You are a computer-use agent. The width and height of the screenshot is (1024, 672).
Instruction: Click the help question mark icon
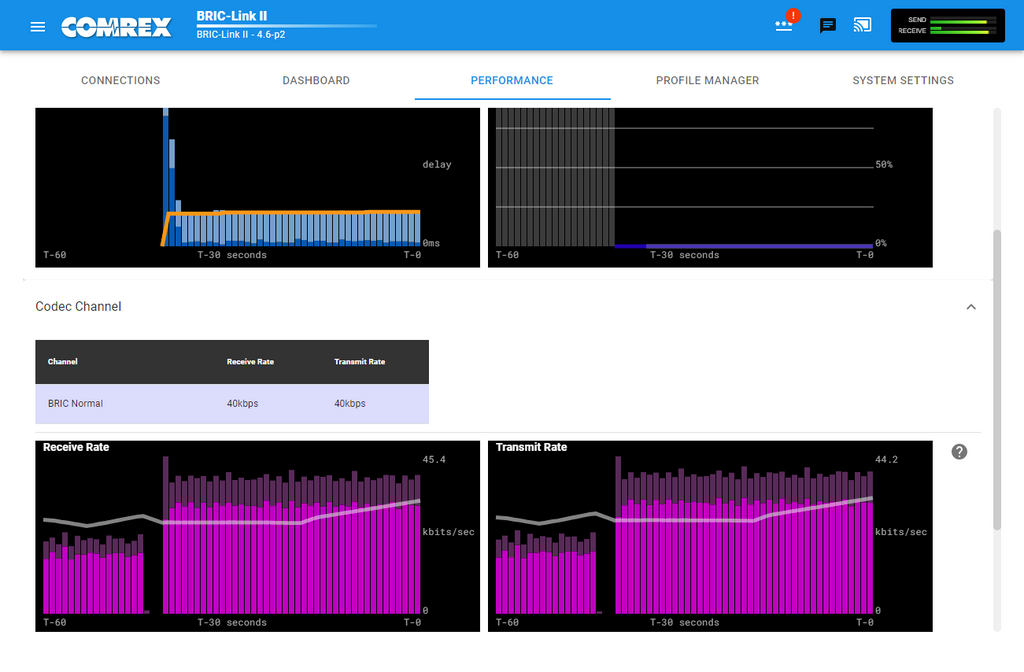point(959,452)
